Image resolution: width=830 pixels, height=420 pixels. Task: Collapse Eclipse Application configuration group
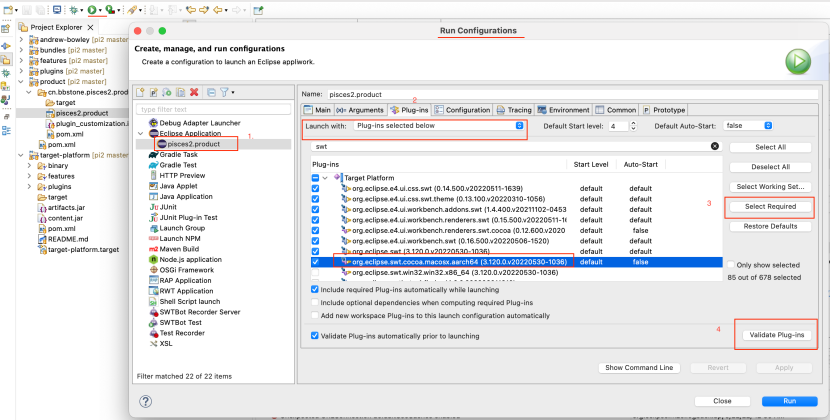pyautogui.click(x=140, y=133)
